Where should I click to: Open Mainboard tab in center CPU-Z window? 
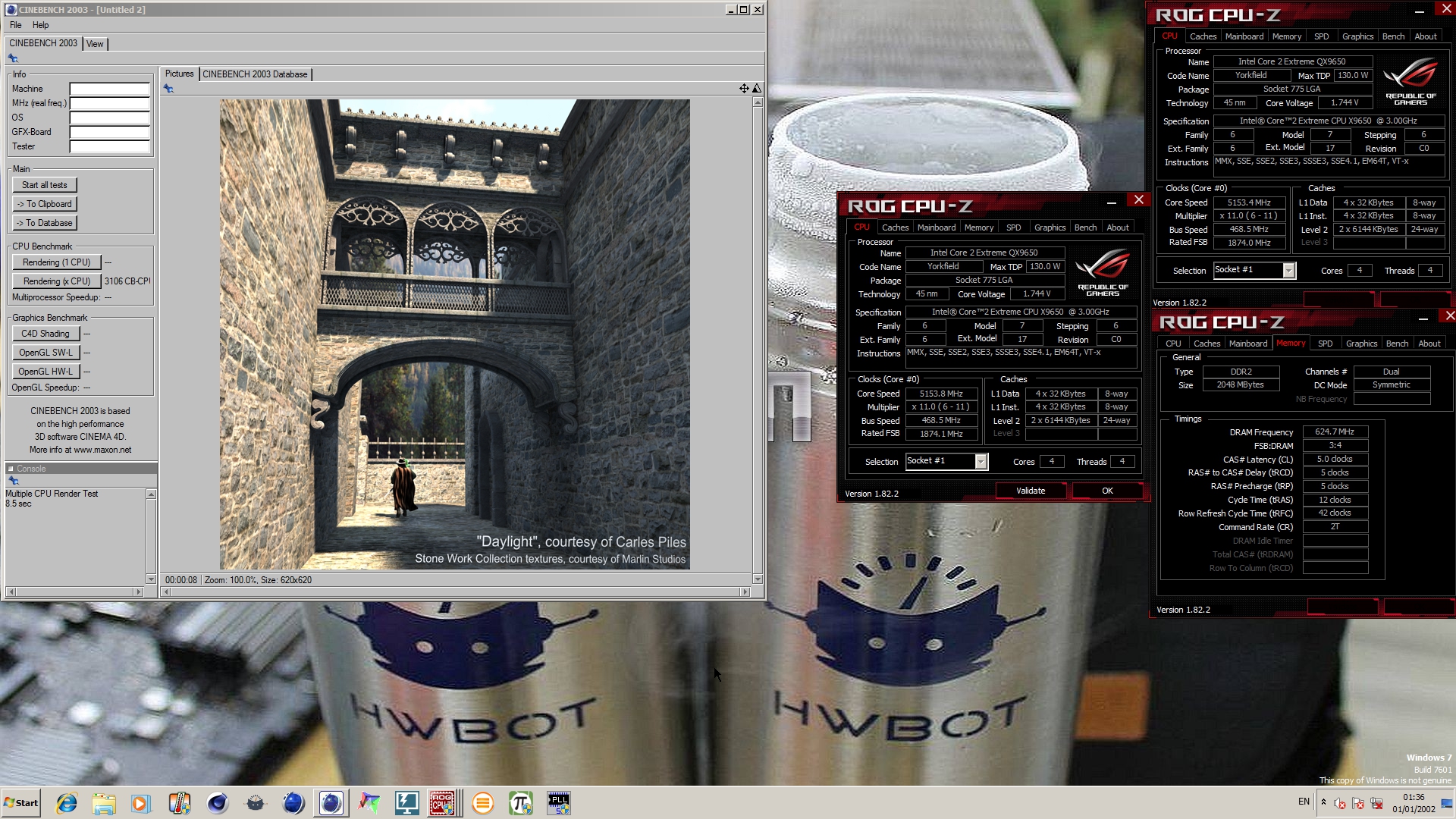[937, 227]
